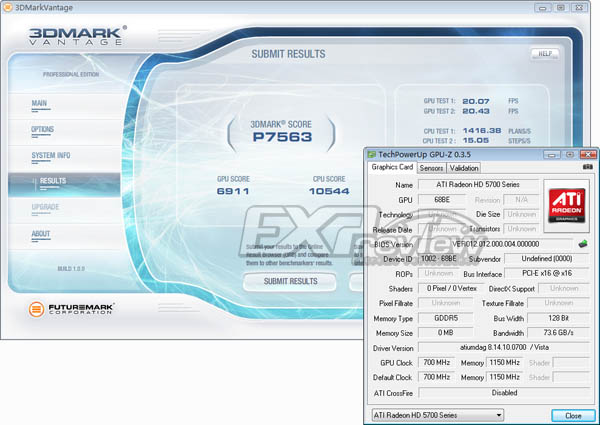
Task: Switch to the Graphics Card tab in GPU-Z
Action: pyautogui.click(x=392, y=167)
